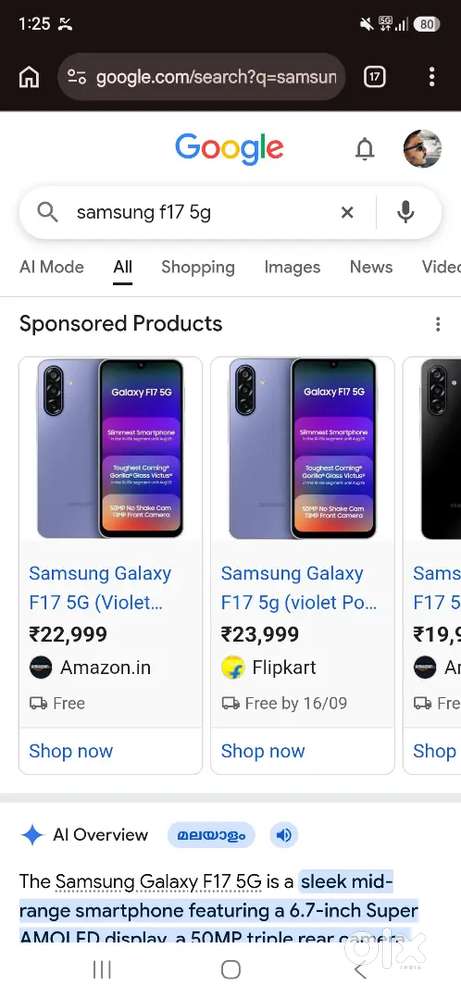Start voice search with microphone icon
Image resolution: width=461 pixels, height=1000 pixels.
click(x=406, y=212)
